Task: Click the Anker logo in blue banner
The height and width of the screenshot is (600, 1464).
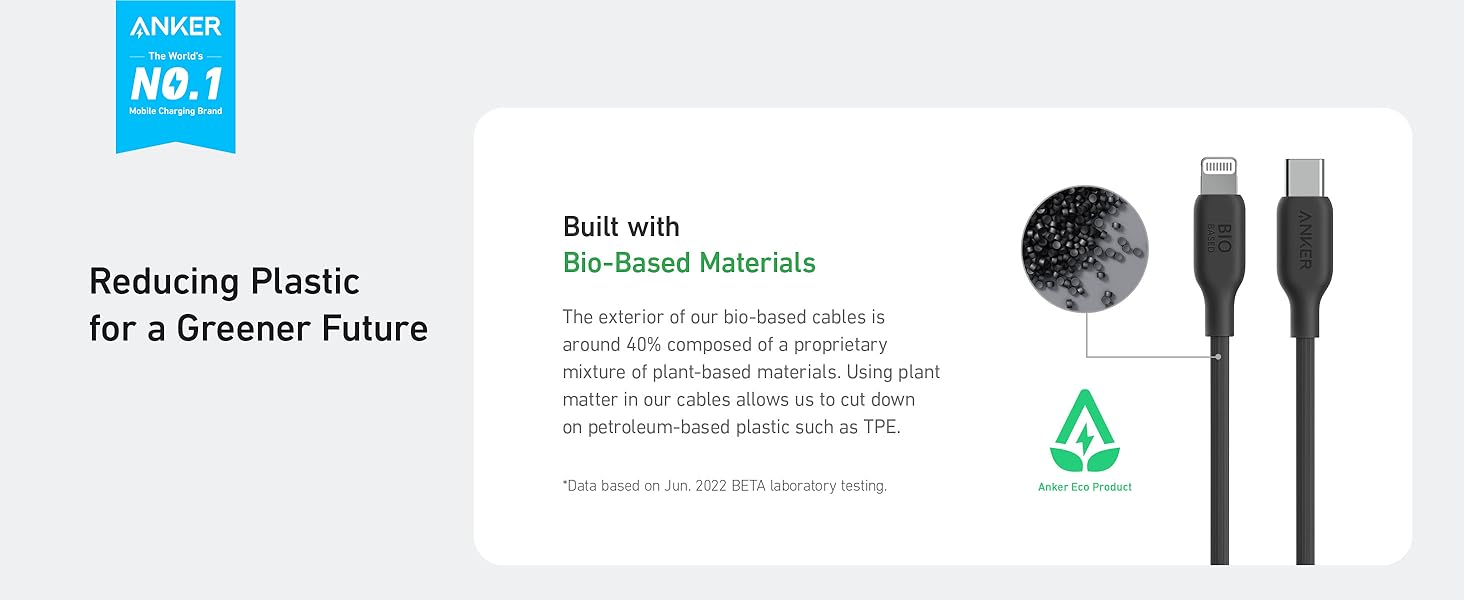Action: tap(175, 27)
